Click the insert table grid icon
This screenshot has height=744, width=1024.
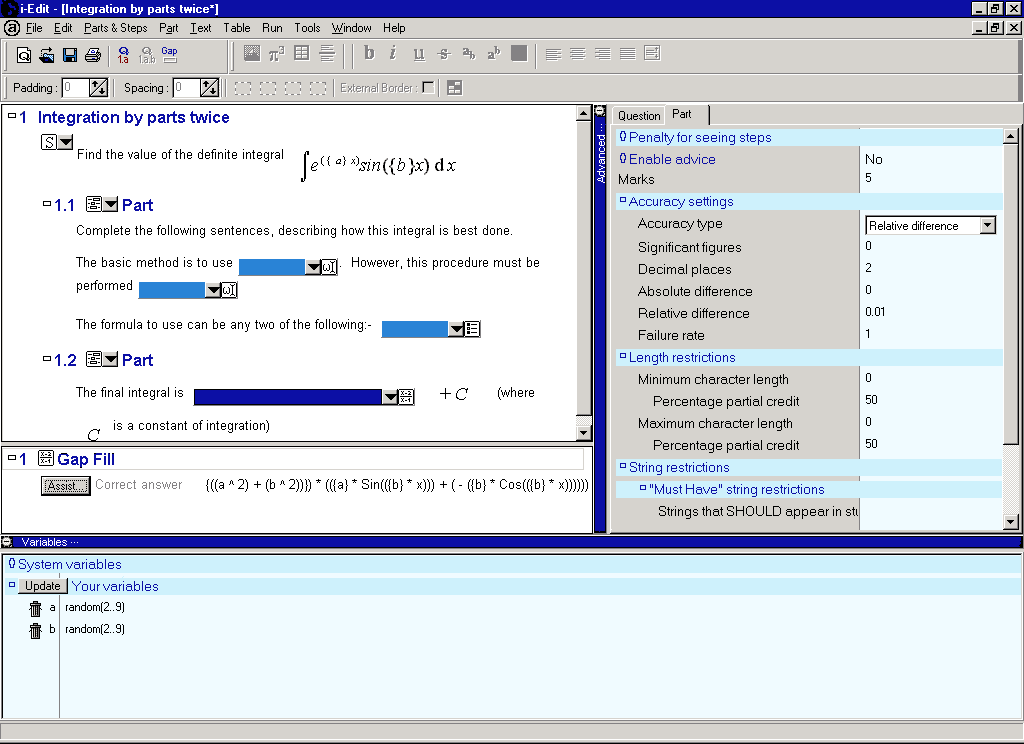tap(301, 54)
